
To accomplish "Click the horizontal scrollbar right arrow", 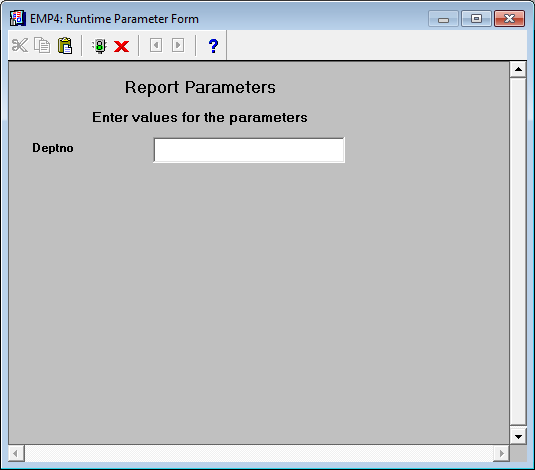I will point(501,454).
